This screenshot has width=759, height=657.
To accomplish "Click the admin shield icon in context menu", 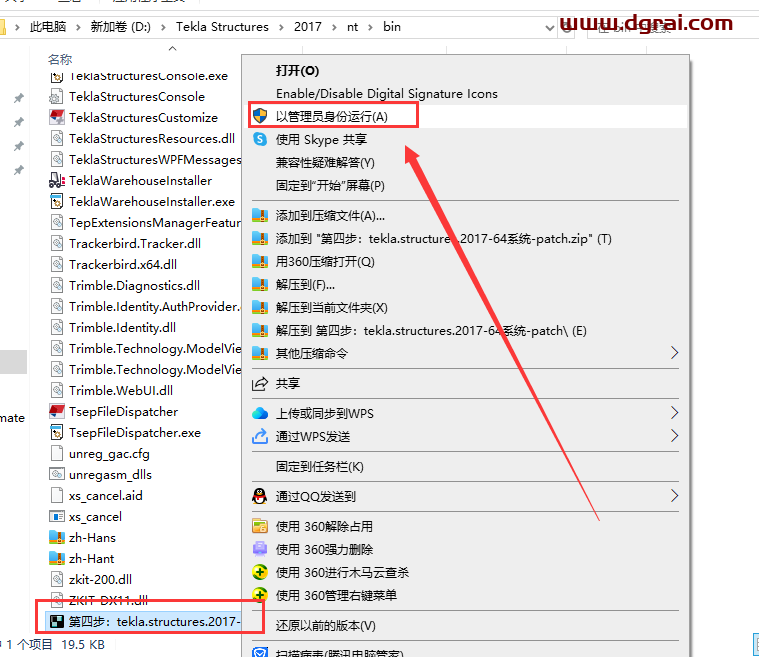I will [260, 116].
